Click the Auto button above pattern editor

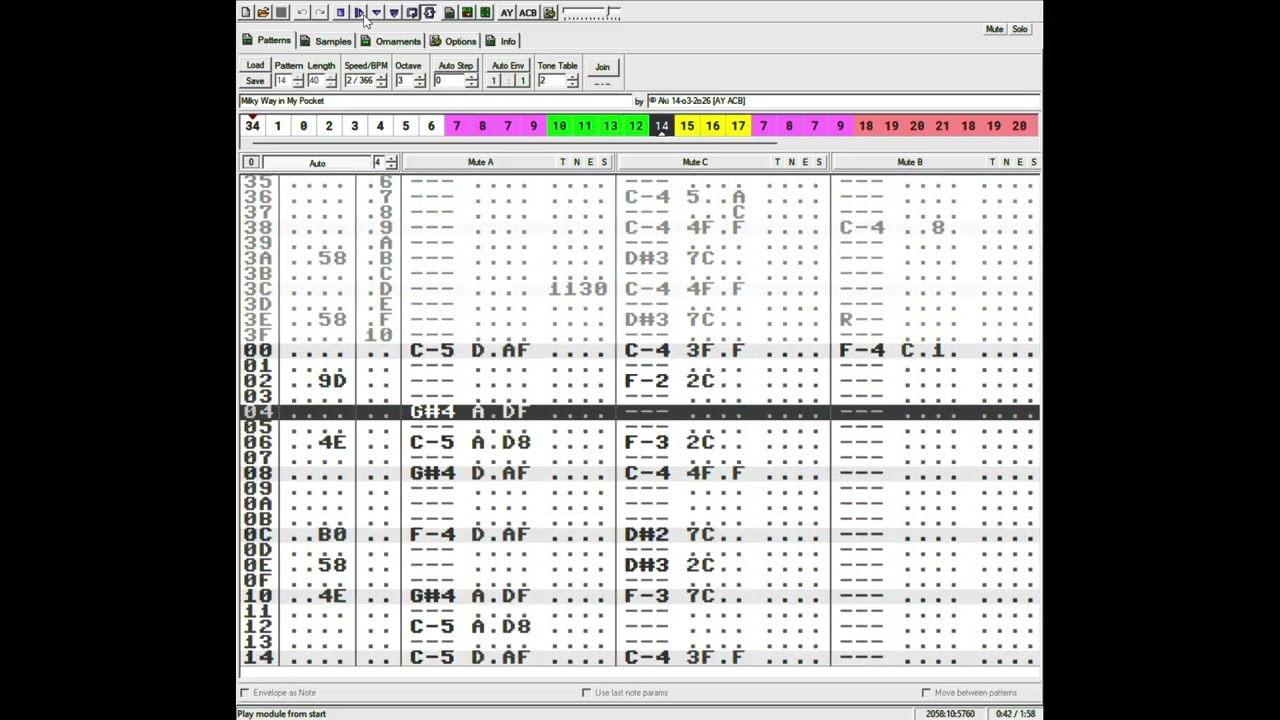pyautogui.click(x=317, y=163)
